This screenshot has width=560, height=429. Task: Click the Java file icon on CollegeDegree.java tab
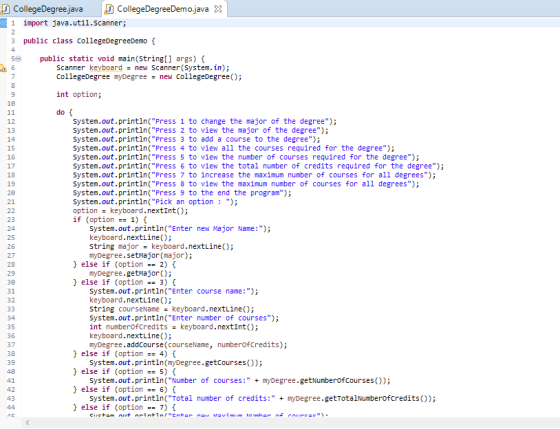[x=5, y=9]
